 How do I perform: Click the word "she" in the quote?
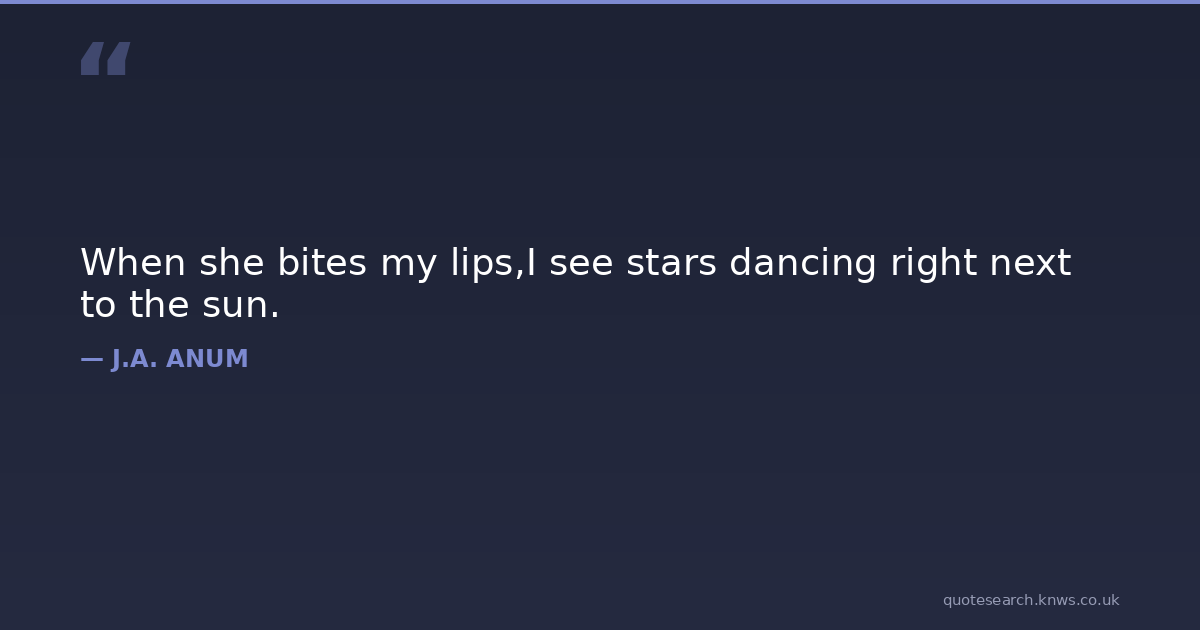pos(232,263)
